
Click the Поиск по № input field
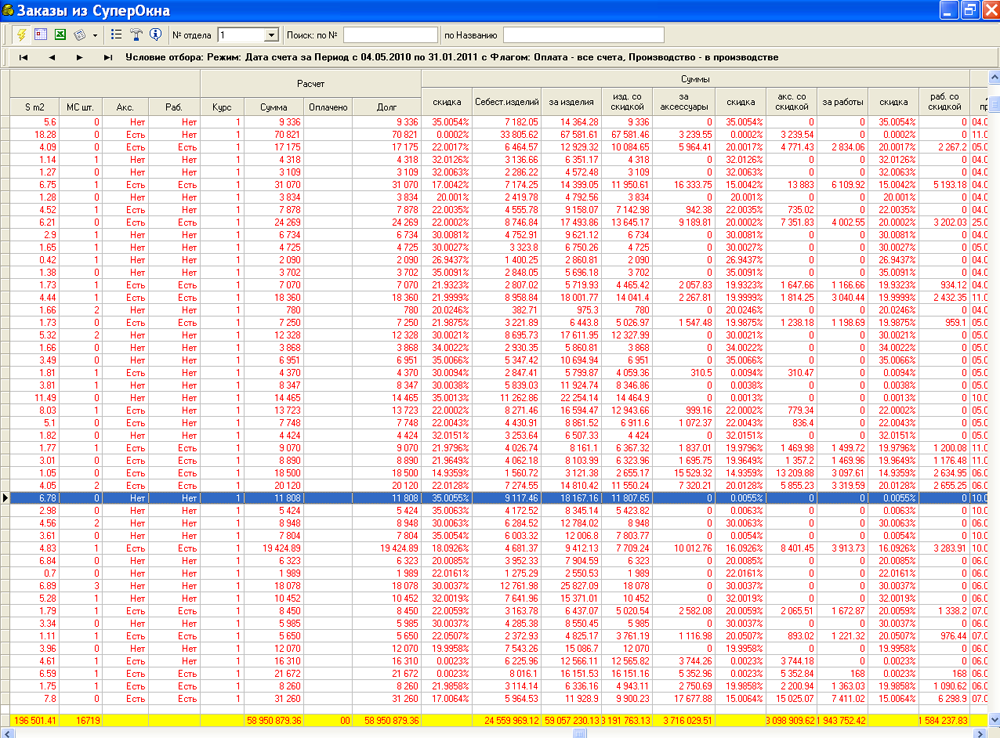390,35
